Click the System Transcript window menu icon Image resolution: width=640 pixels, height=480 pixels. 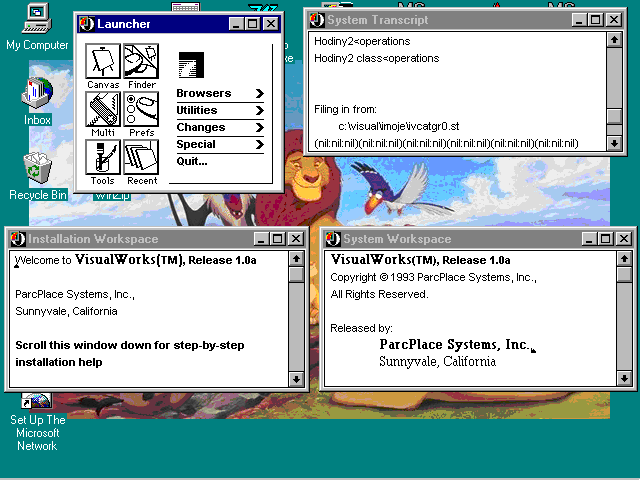(x=317, y=20)
